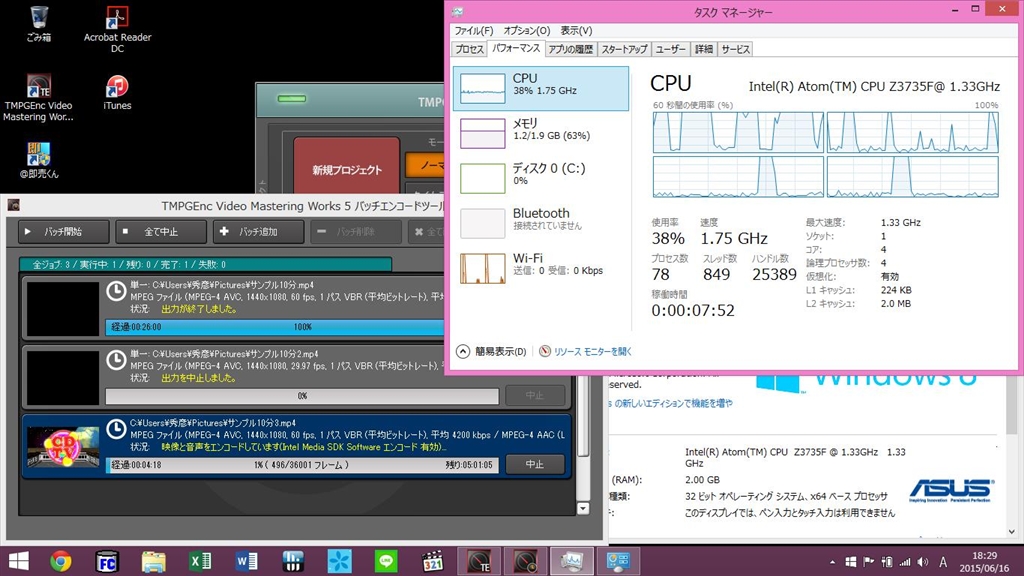Switch to the アプリの履歴 tab
The height and width of the screenshot is (576, 1024).
(570, 49)
